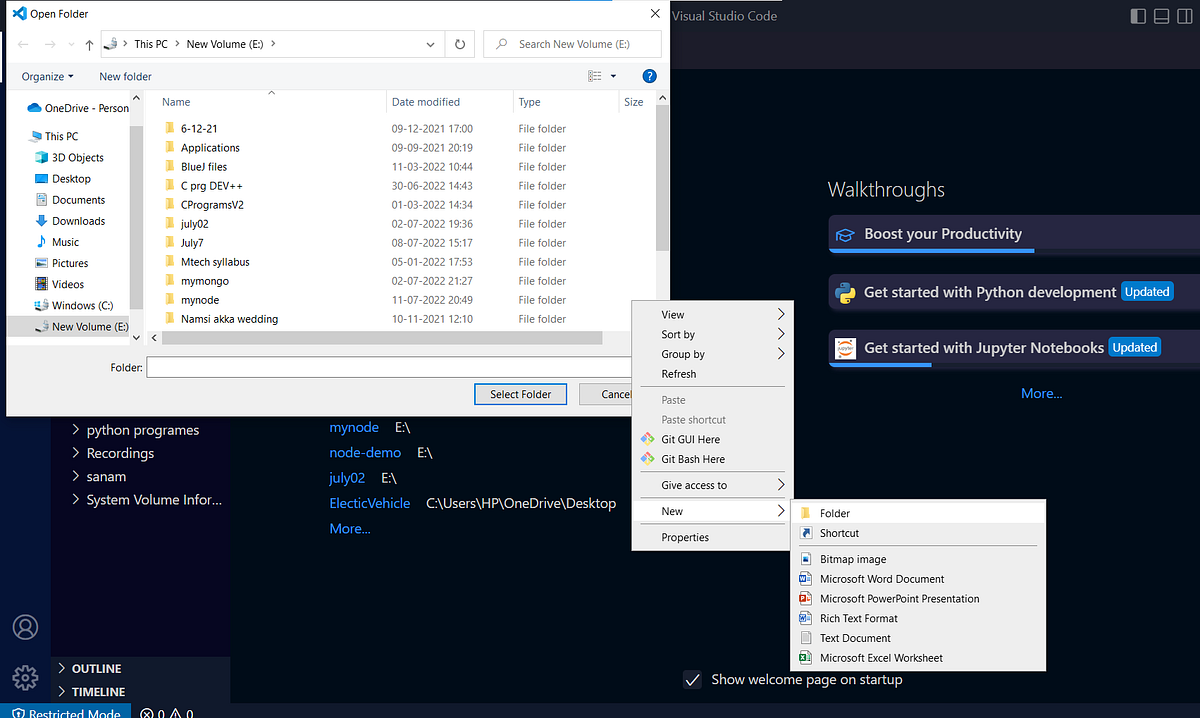This screenshot has width=1200, height=718.
Task: Open the Manage gear icon in activity bar
Action: 25,677
